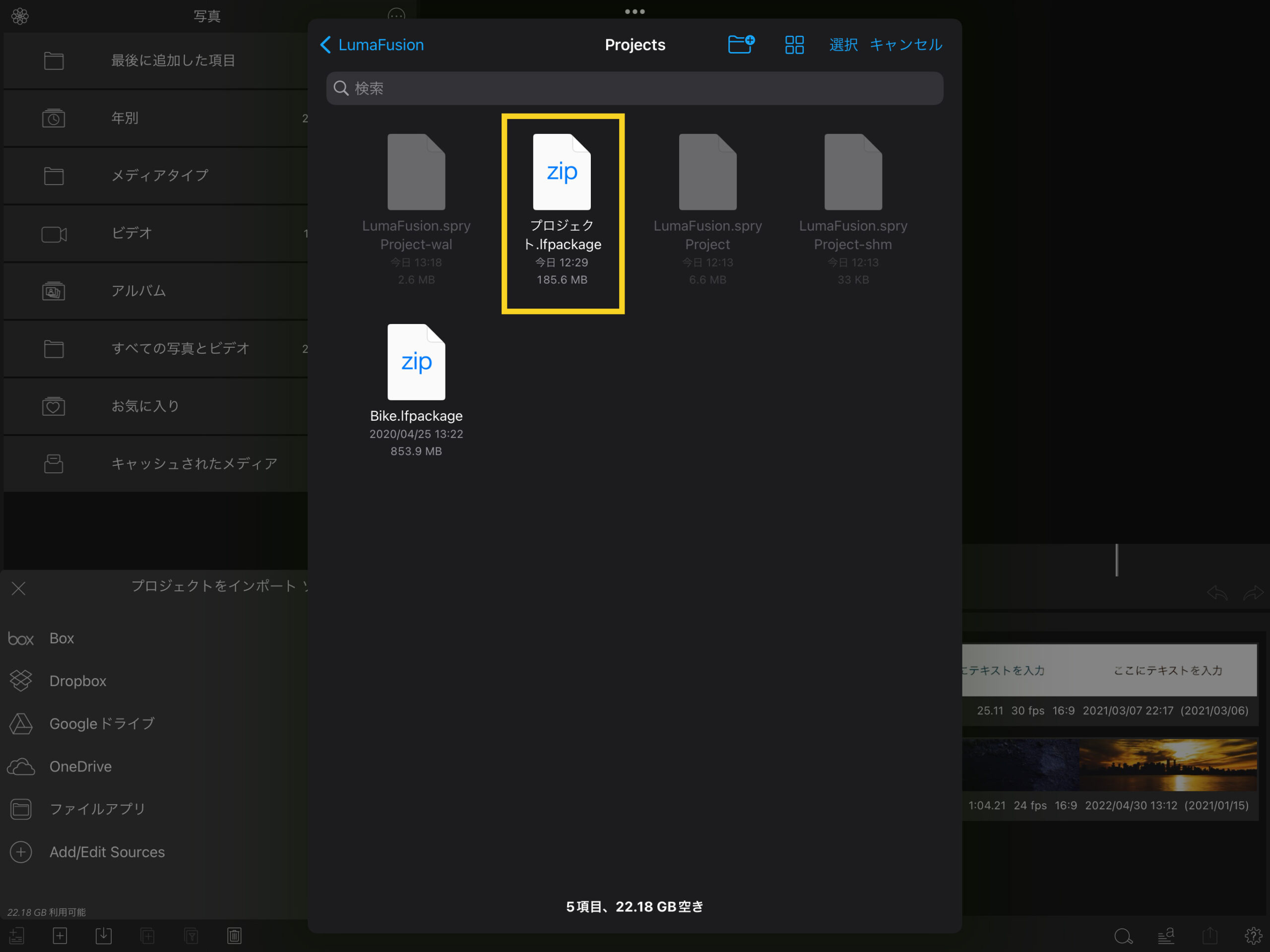
Task: Click the sort projects icon
Action: tap(1166, 937)
